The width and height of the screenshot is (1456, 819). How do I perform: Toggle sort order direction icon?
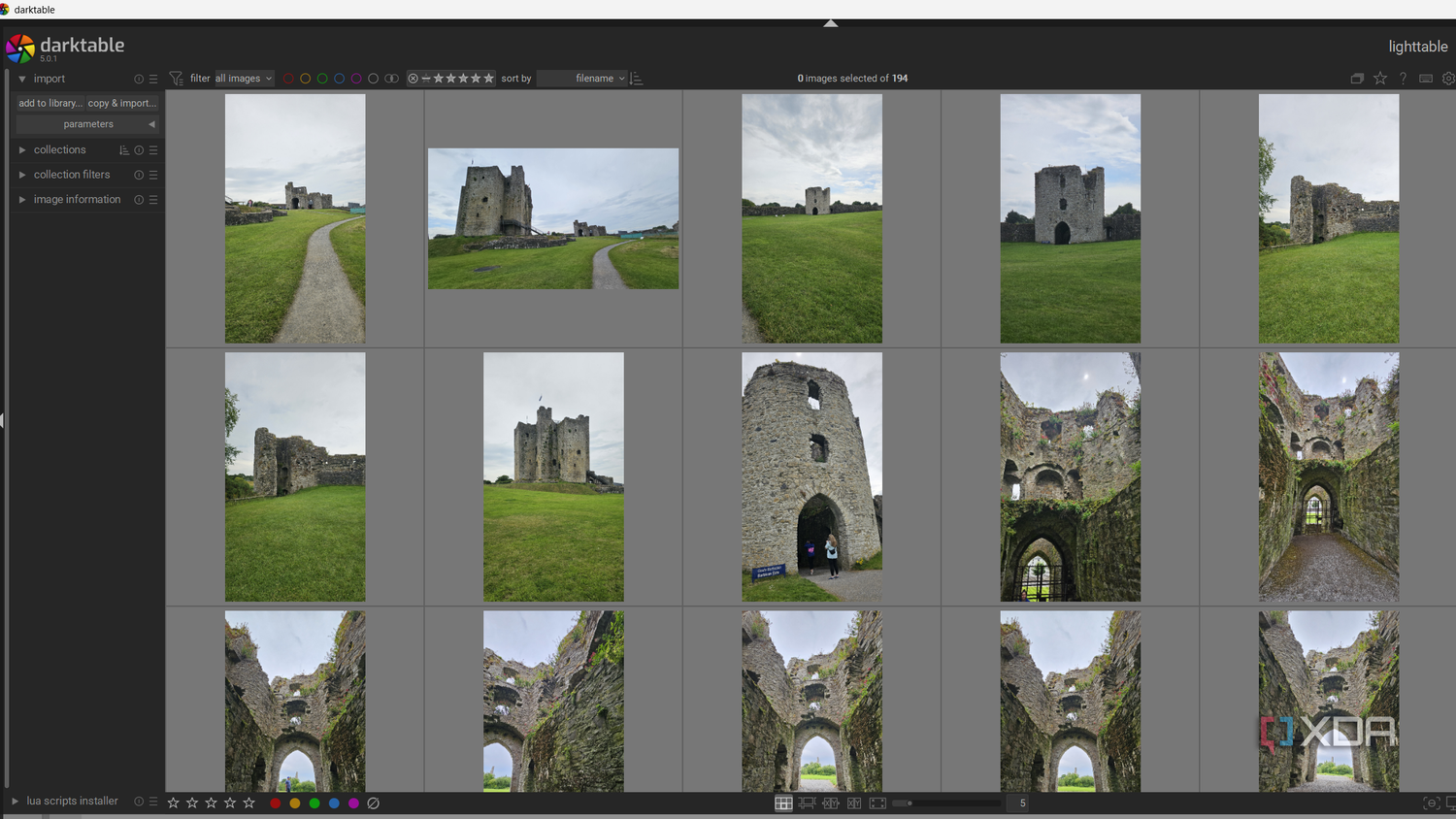(x=637, y=79)
